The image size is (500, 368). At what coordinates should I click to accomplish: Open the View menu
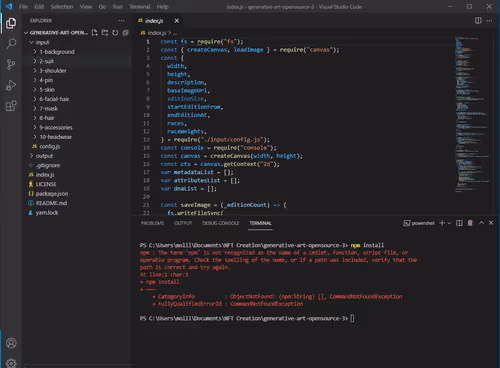tap(86, 7)
